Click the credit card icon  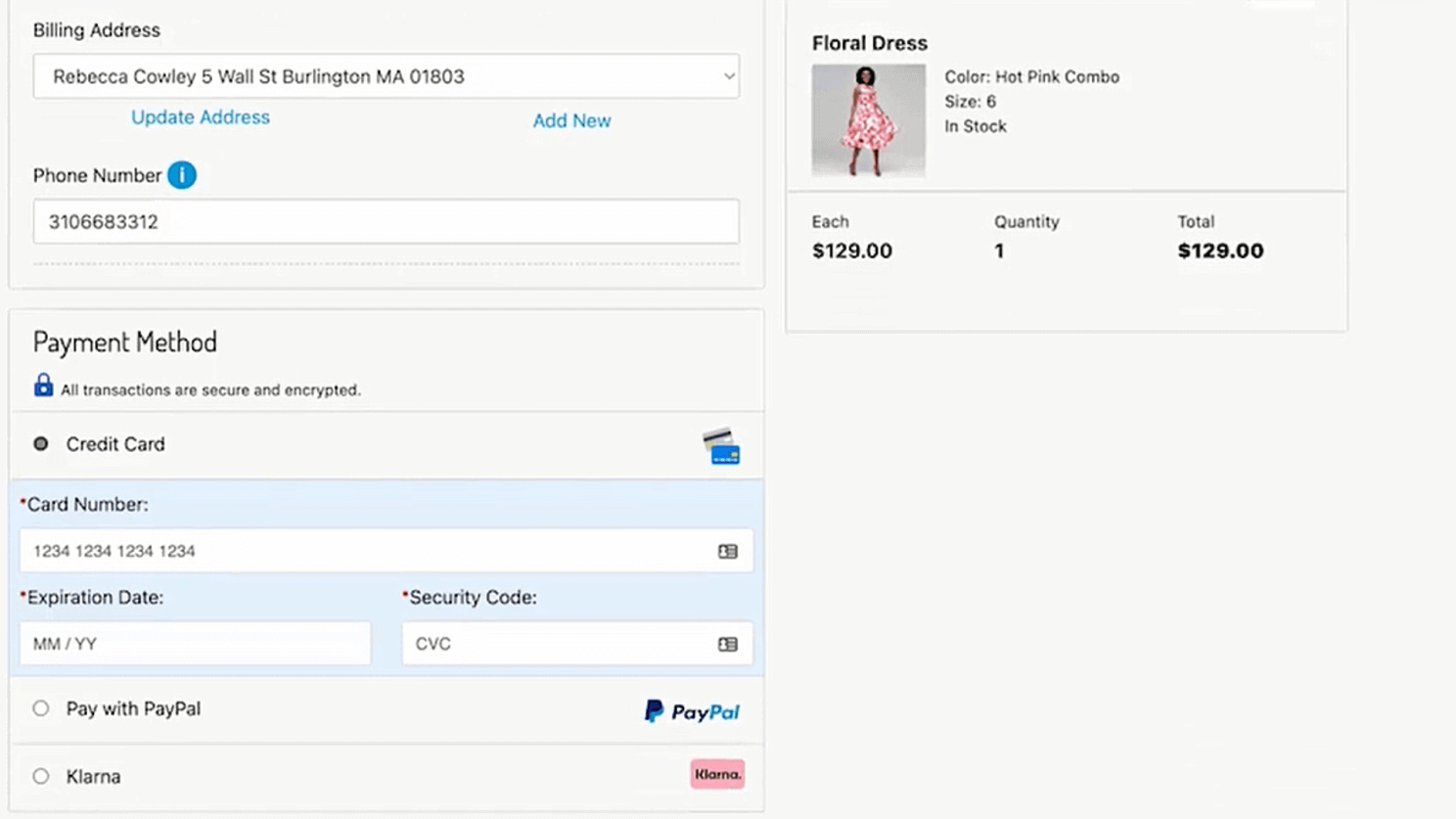pyautogui.click(x=721, y=446)
